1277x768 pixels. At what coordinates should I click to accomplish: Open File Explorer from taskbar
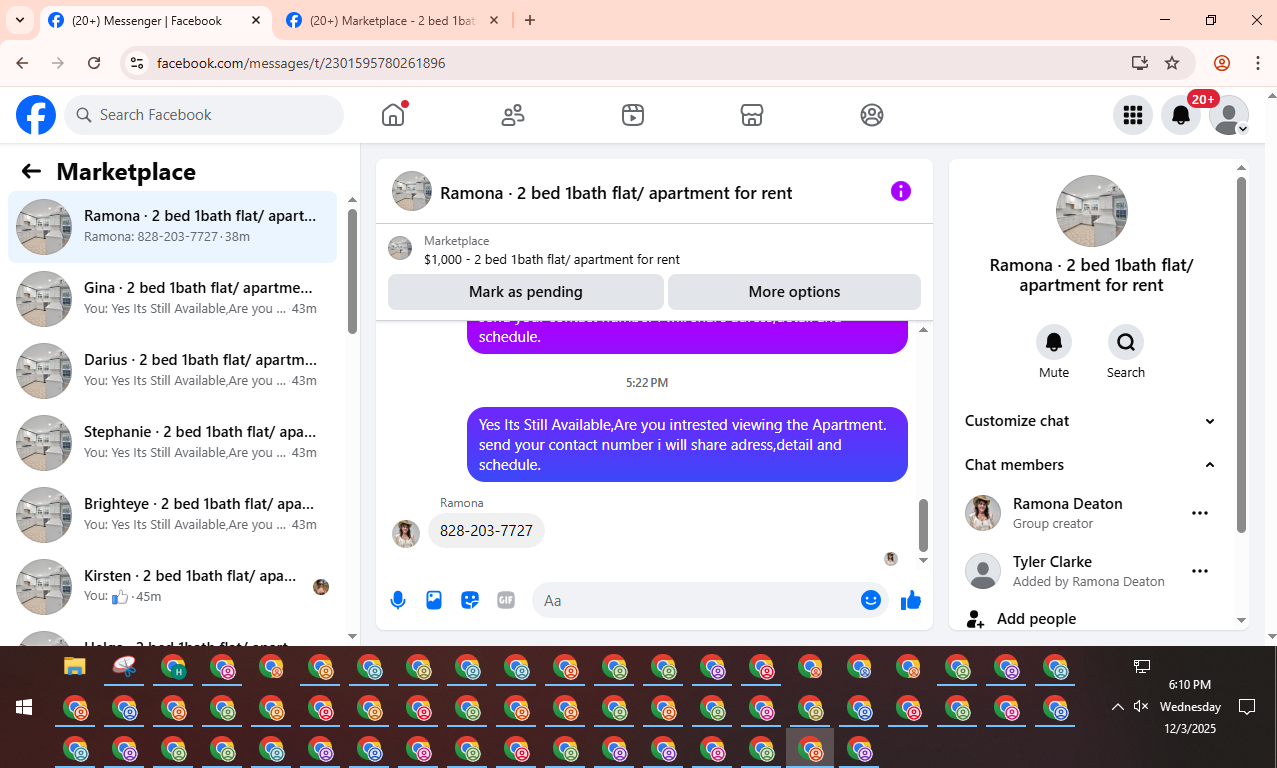(x=75, y=666)
